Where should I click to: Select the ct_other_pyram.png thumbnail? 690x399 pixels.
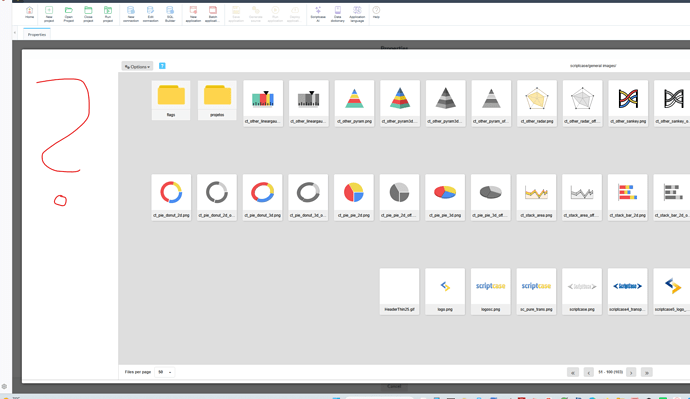(x=354, y=103)
